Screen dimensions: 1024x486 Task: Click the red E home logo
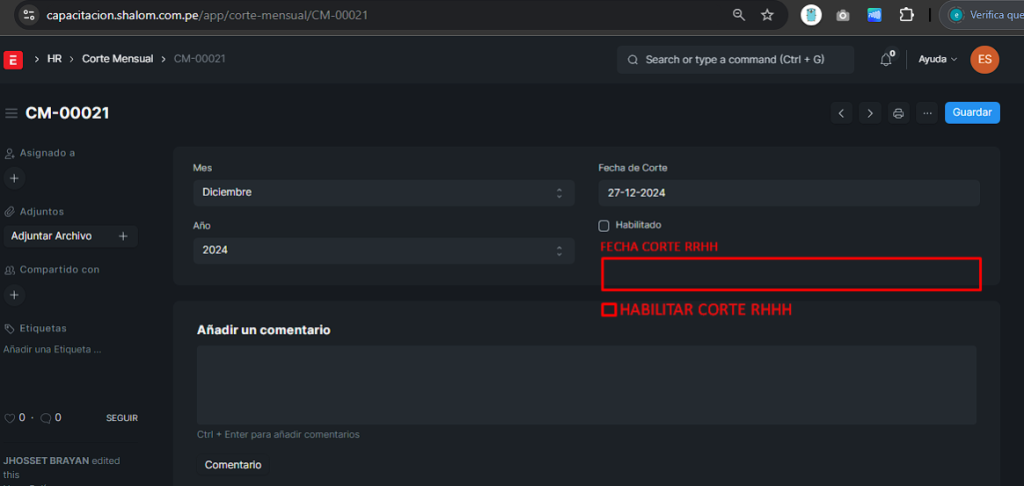(13, 59)
